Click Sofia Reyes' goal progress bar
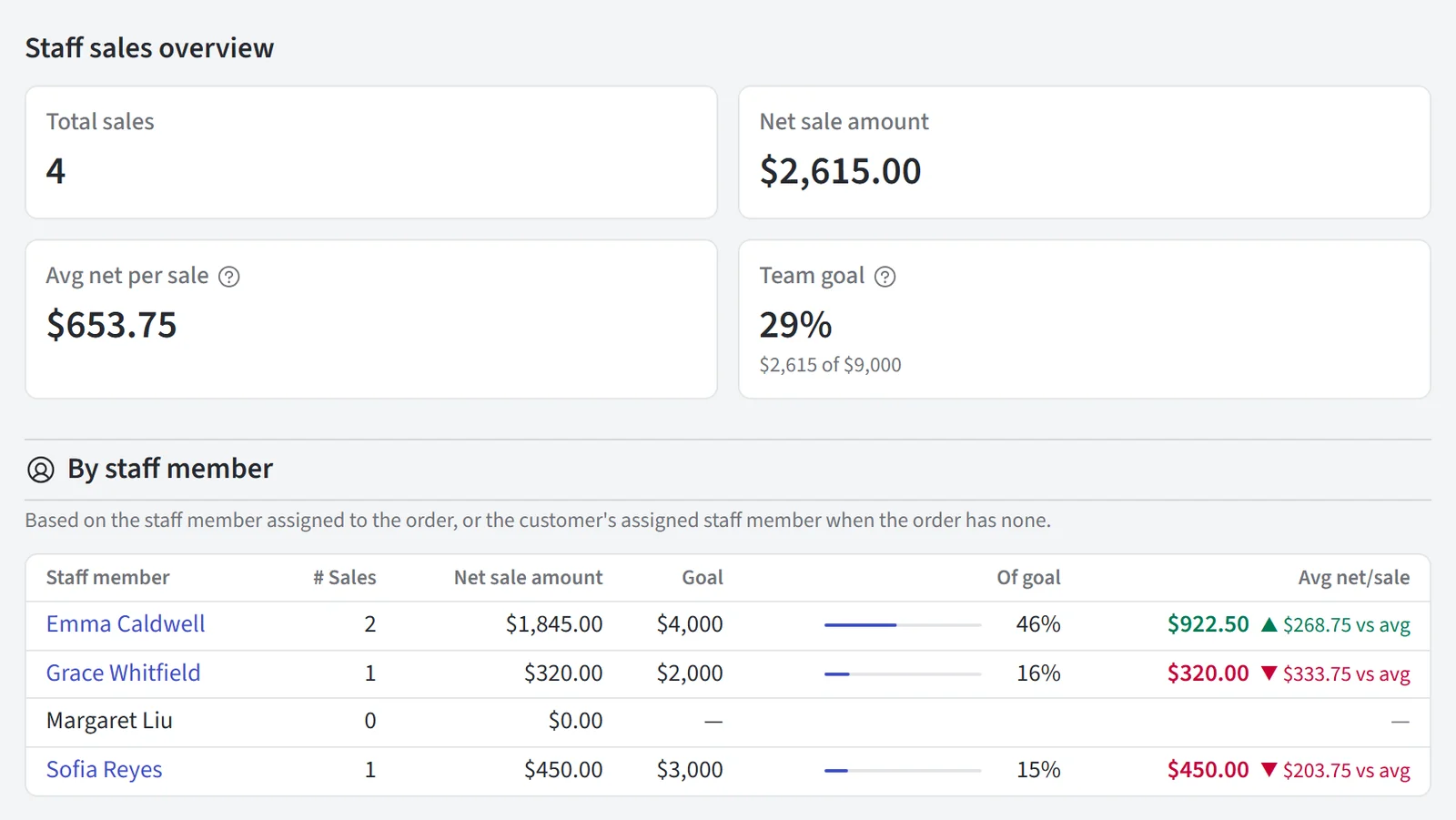Viewport: 1456px width, 820px height. click(903, 771)
